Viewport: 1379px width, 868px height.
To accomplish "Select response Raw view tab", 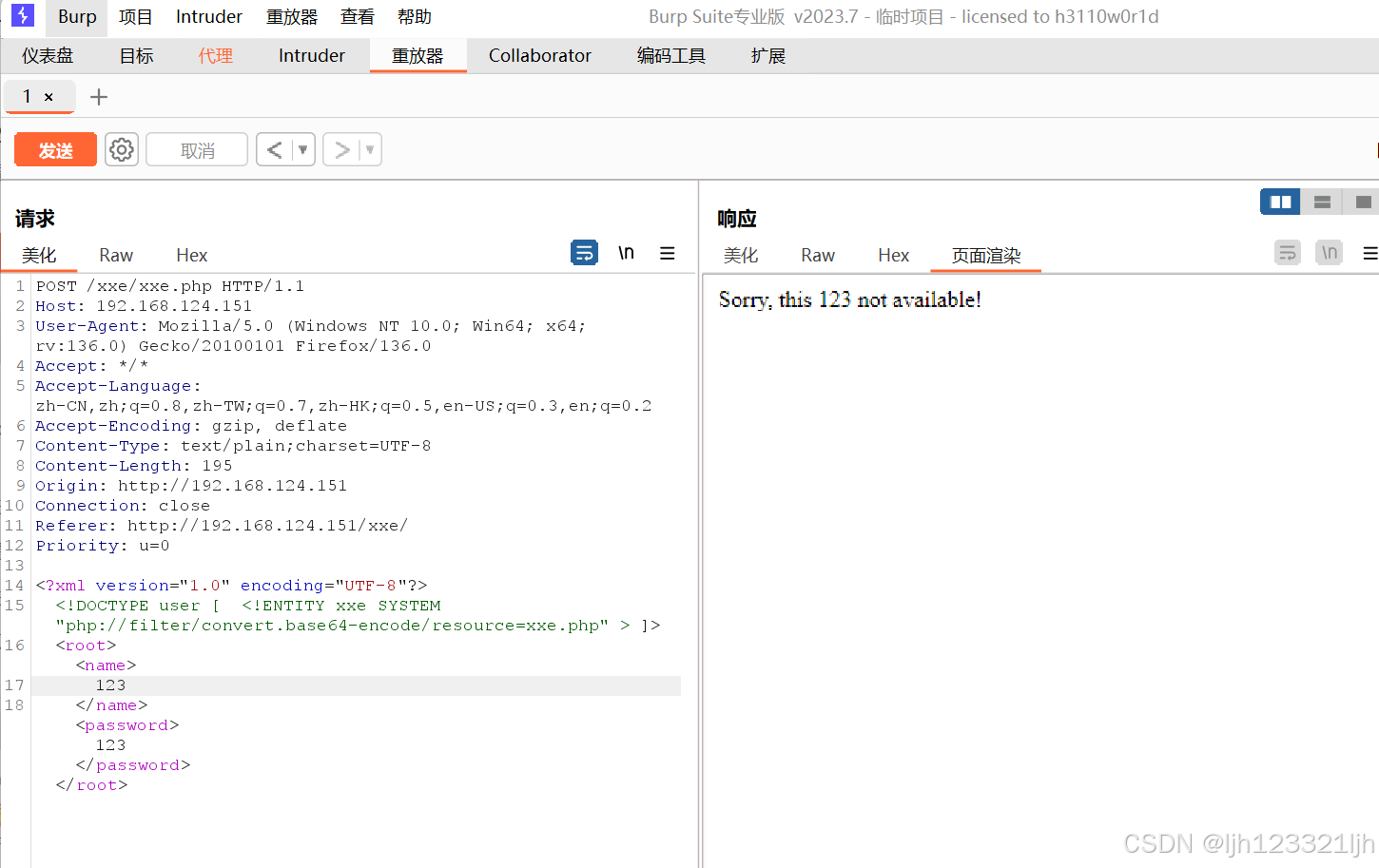I will point(818,255).
